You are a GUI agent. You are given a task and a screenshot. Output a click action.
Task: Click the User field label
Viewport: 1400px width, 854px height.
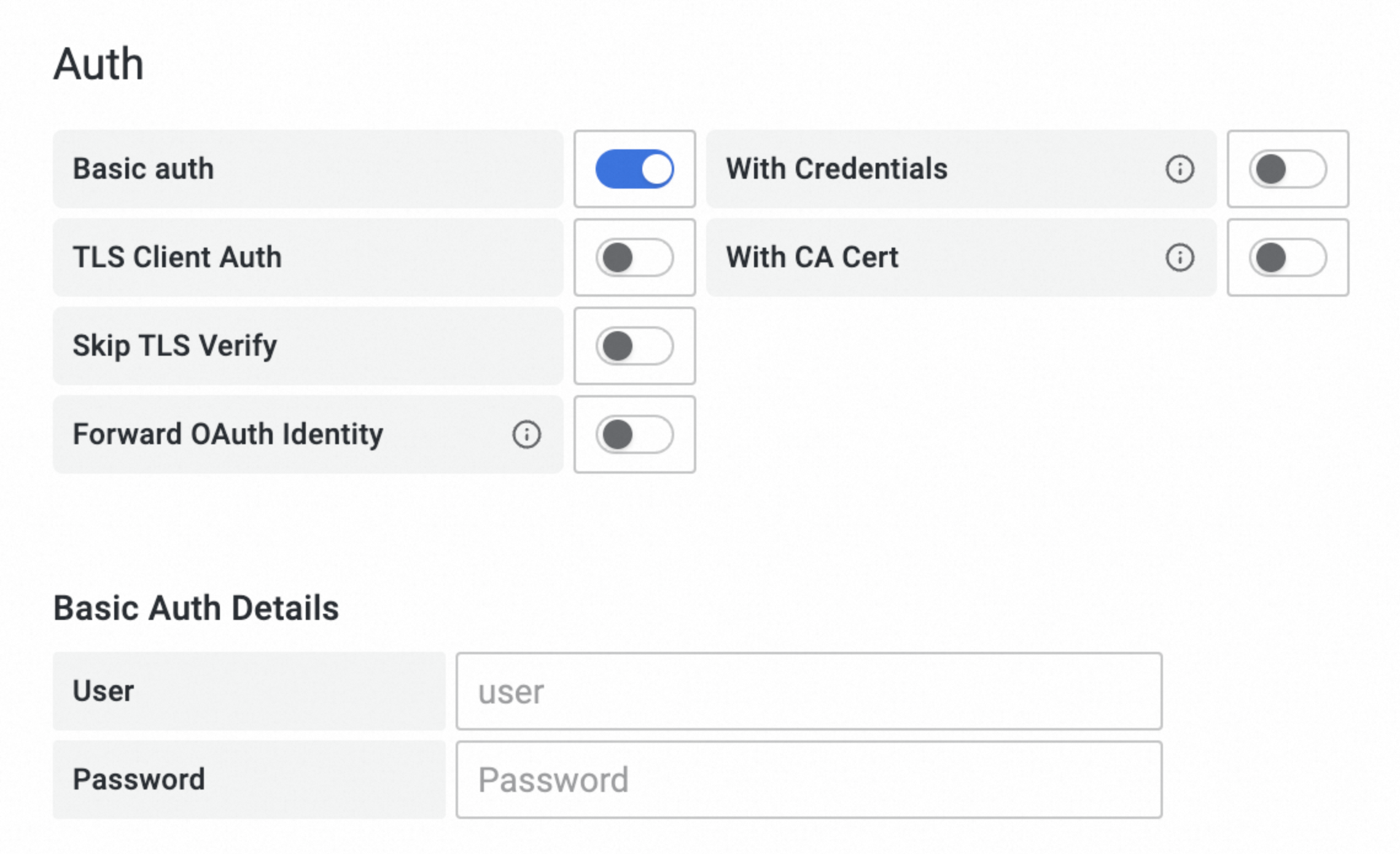(103, 691)
